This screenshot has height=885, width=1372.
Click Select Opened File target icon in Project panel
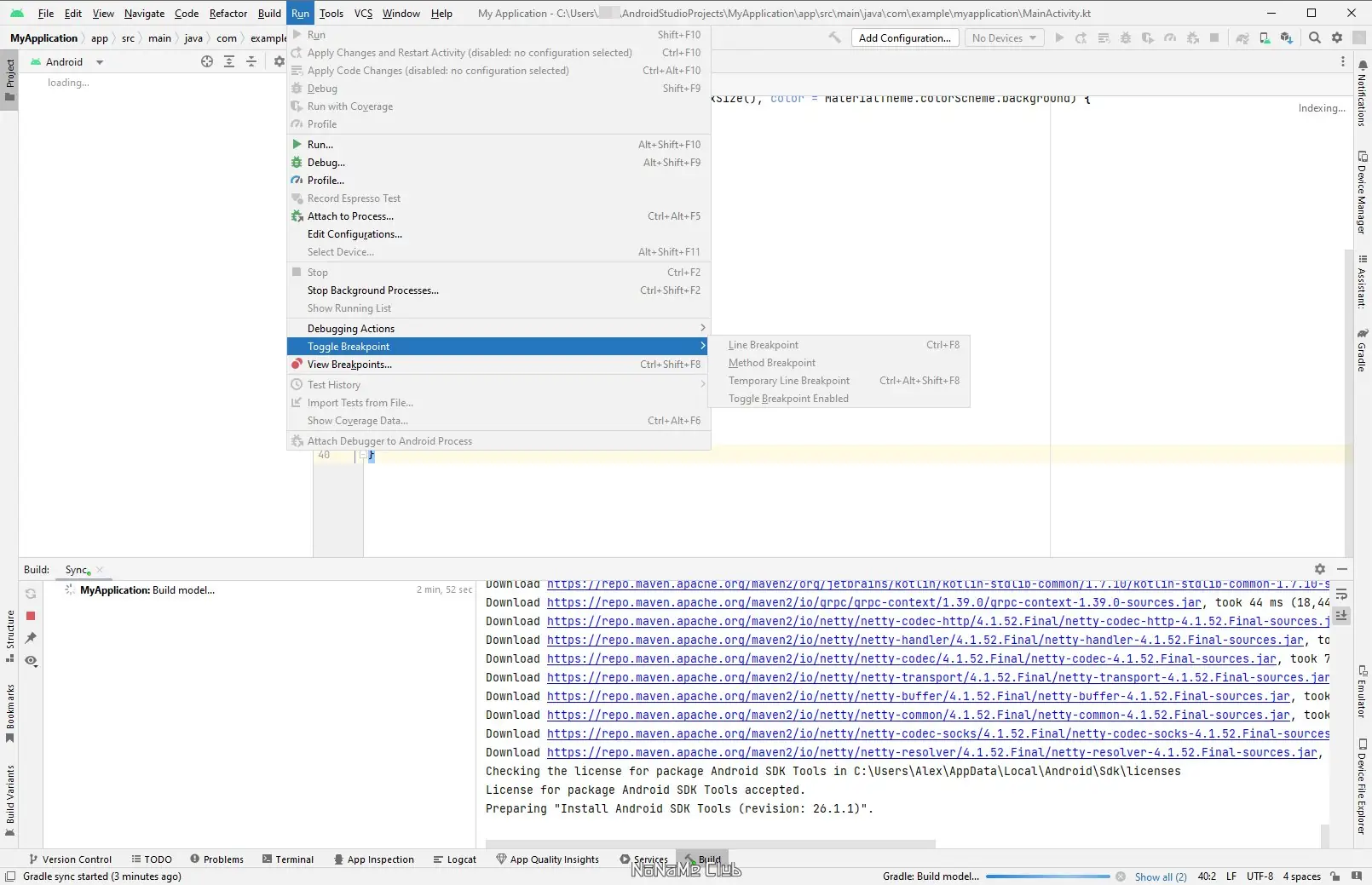pyautogui.click(x=207, y=61)
